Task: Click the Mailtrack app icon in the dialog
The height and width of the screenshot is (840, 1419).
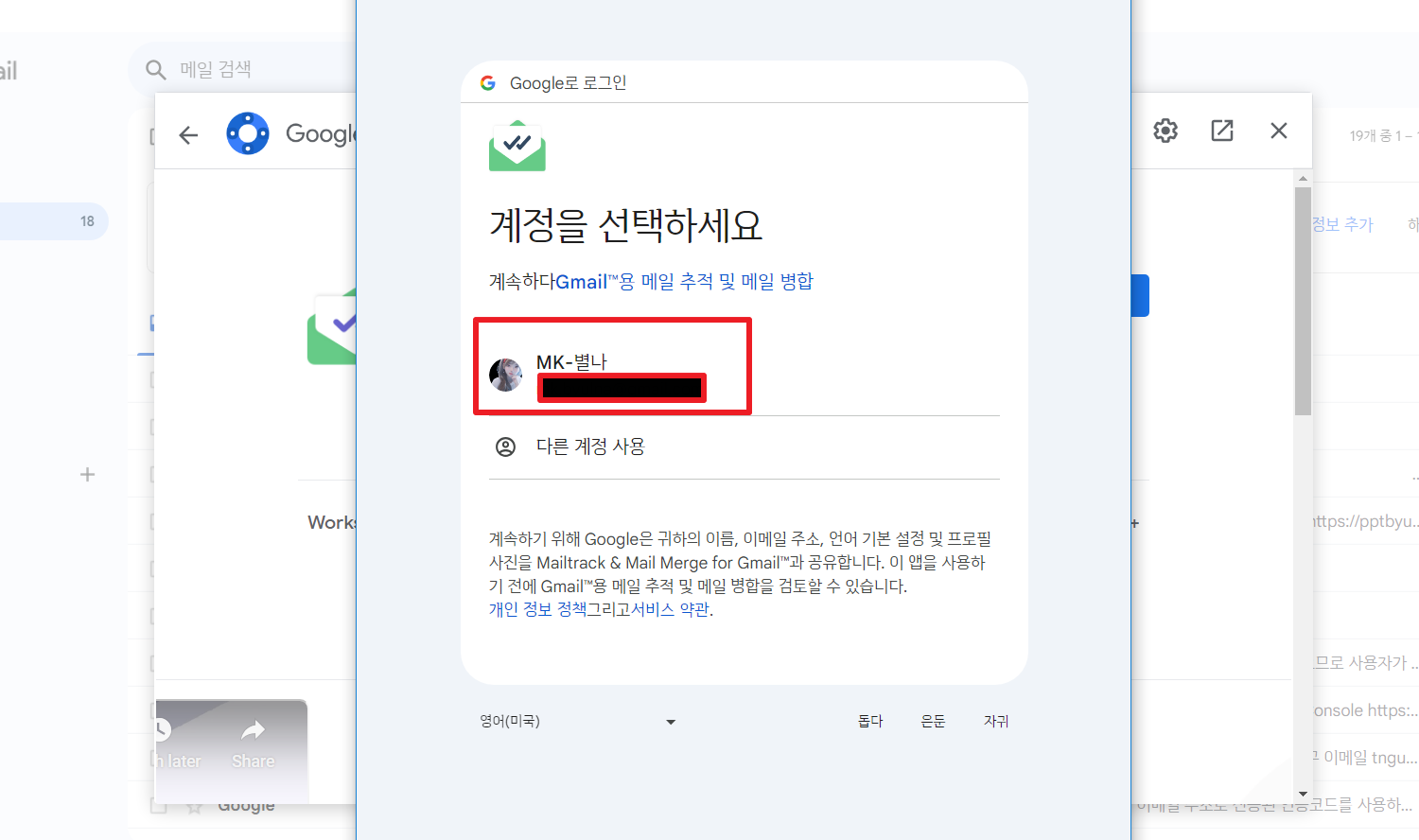Action: tap(517, 146)
